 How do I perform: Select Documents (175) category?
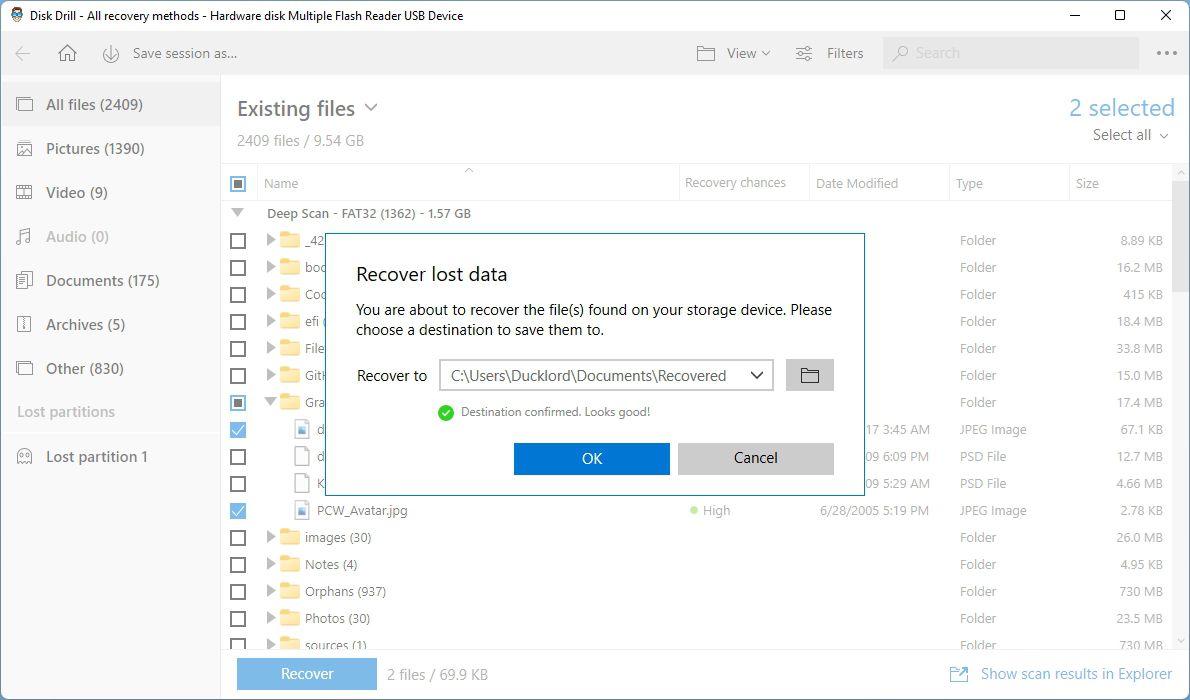point(111,280)
